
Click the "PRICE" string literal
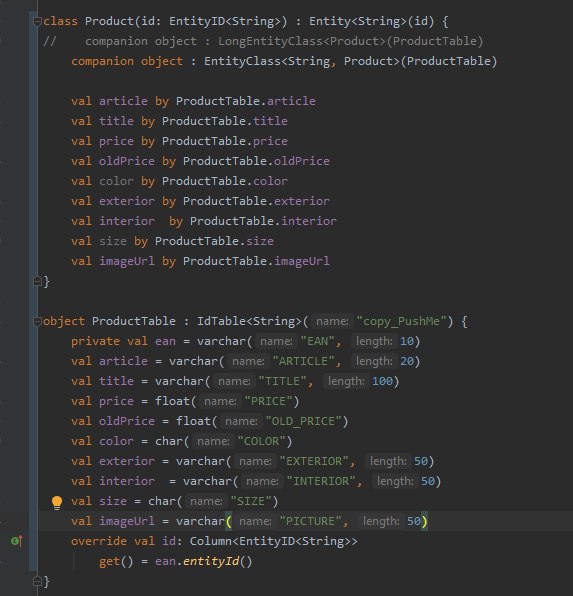pos(268,401)
